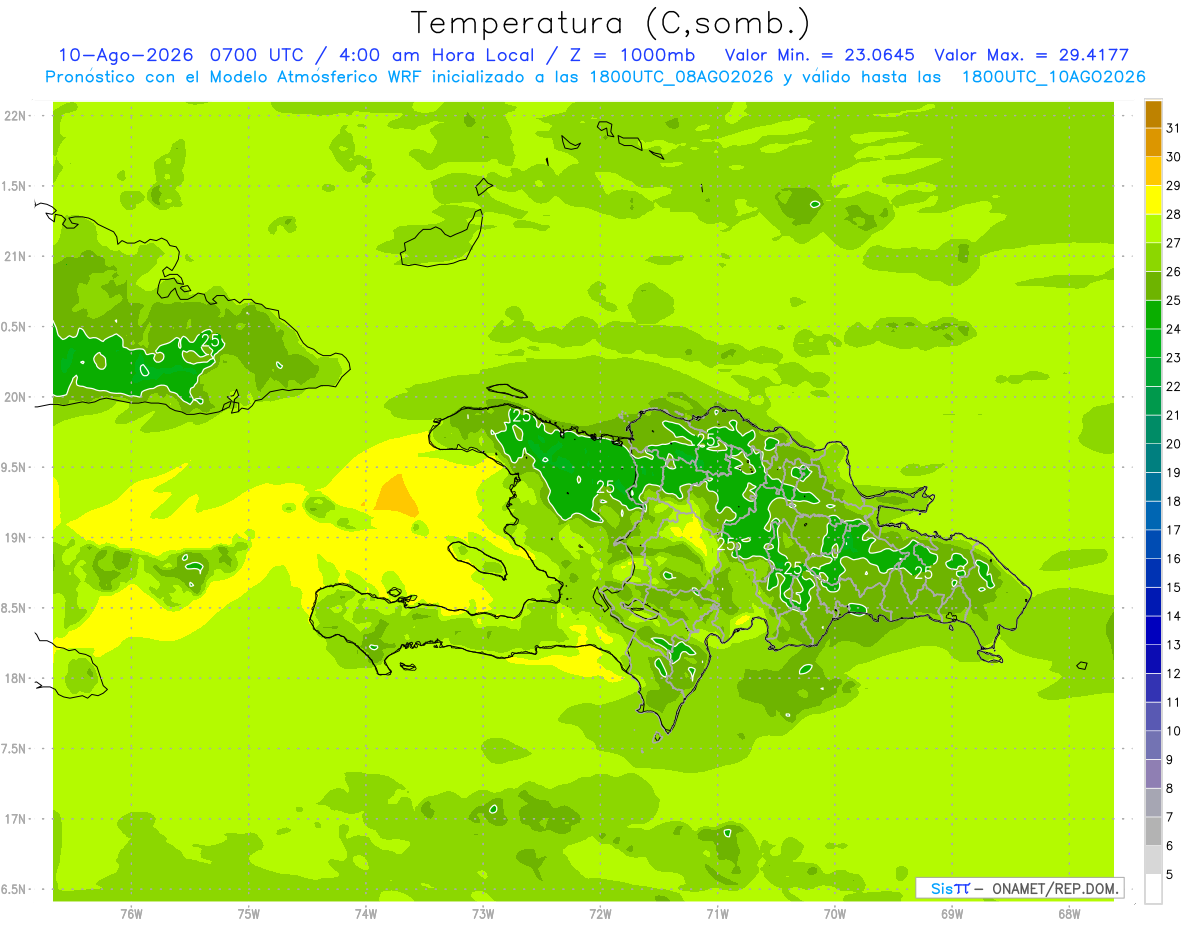Click the '17N' latitude axis label
This screenshot has height=927, width=1200.
click(x=15, y=819)
